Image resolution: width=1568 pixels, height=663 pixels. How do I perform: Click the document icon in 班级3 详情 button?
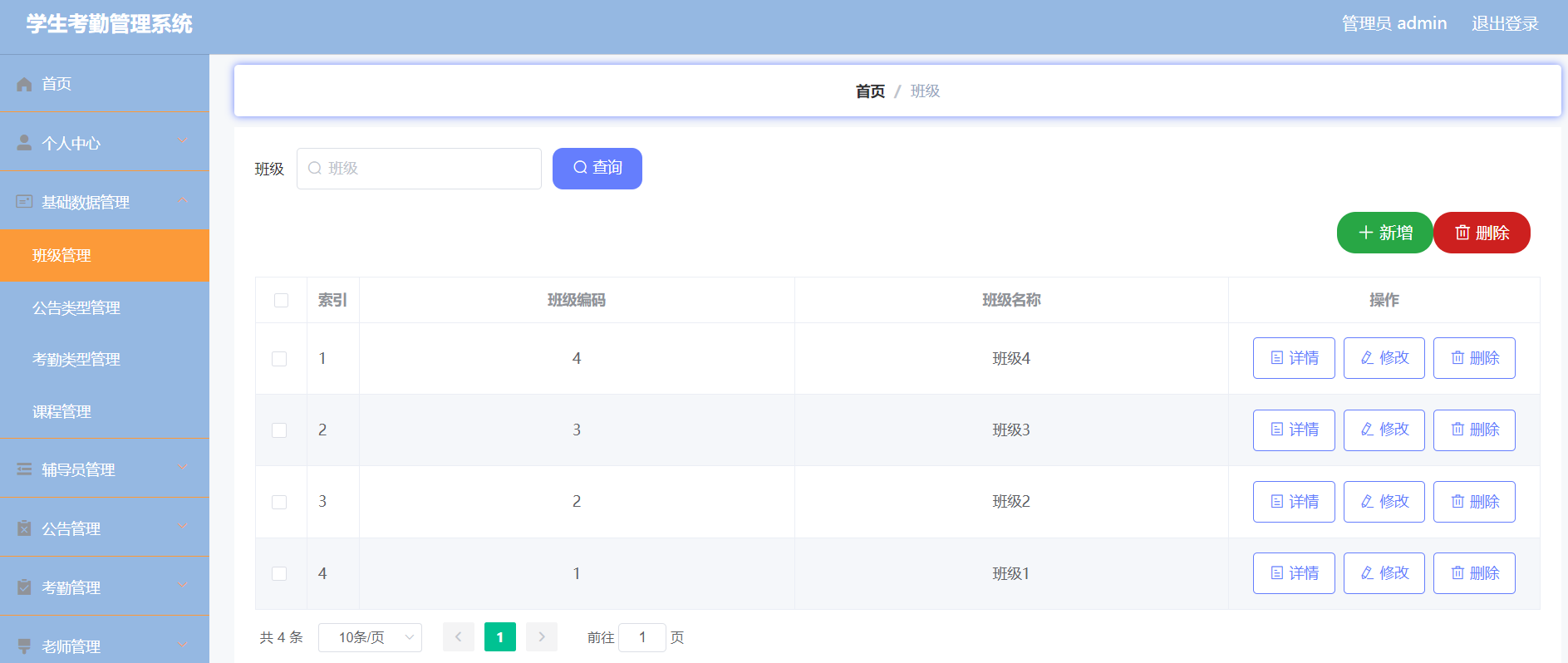[1277, 430]
